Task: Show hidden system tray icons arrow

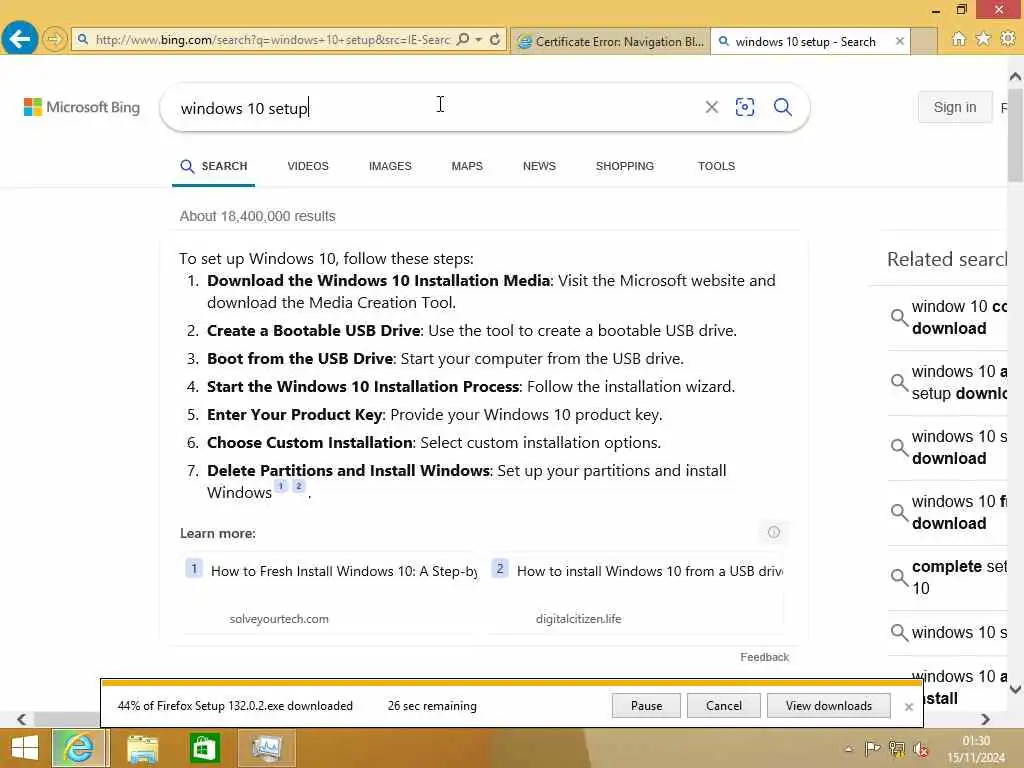Action: (848, 750)
